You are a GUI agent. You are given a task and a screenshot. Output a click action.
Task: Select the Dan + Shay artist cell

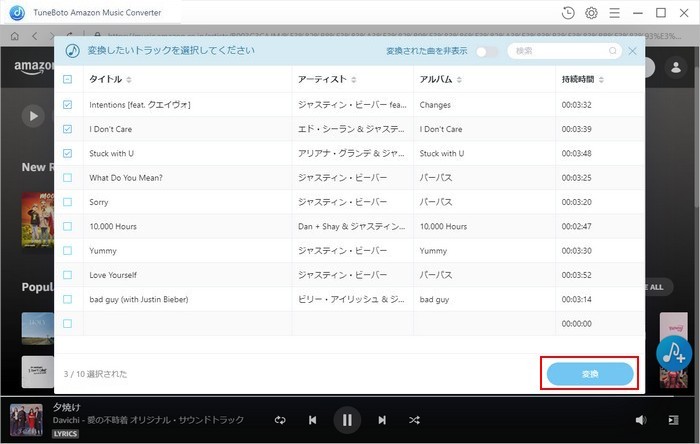353,226
